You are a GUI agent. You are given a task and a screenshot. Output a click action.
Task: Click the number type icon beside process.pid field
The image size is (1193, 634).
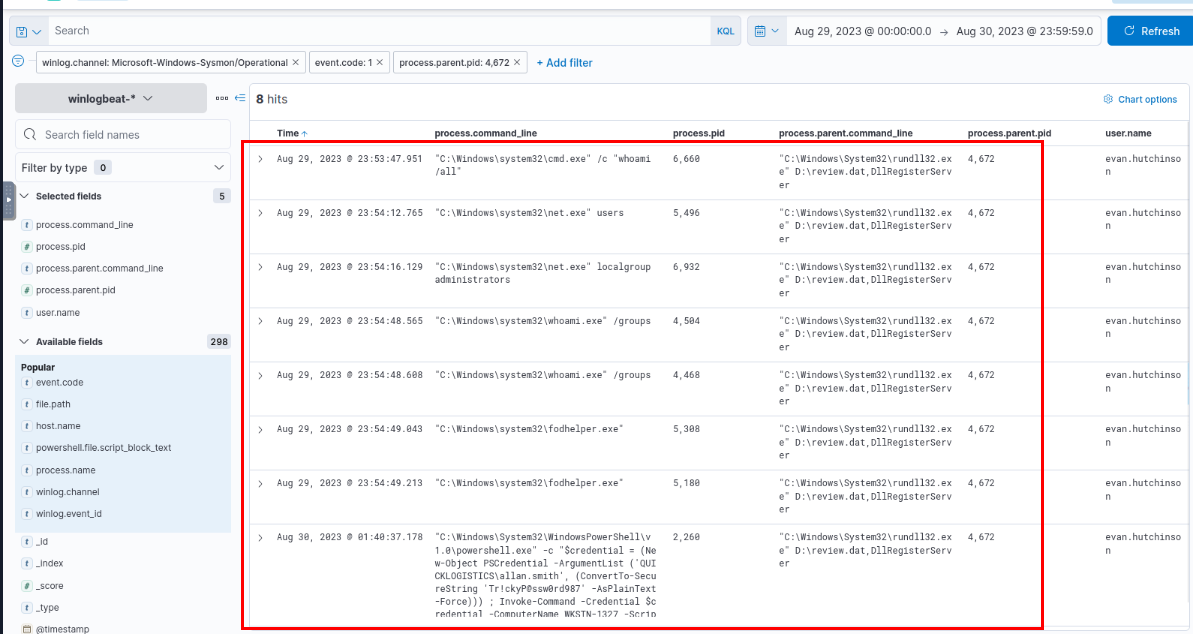(x=27, y=247)
